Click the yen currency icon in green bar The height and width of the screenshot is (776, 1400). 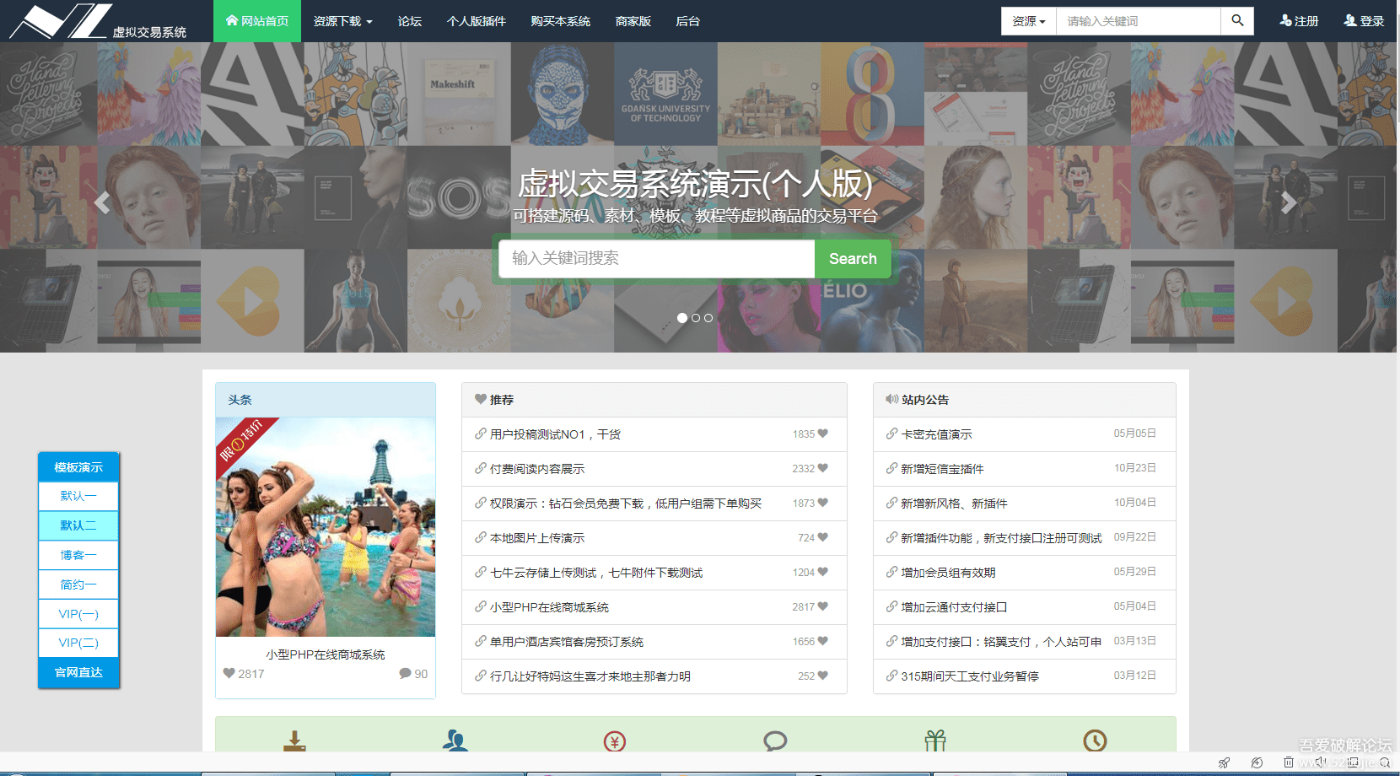tap(615, 741)
